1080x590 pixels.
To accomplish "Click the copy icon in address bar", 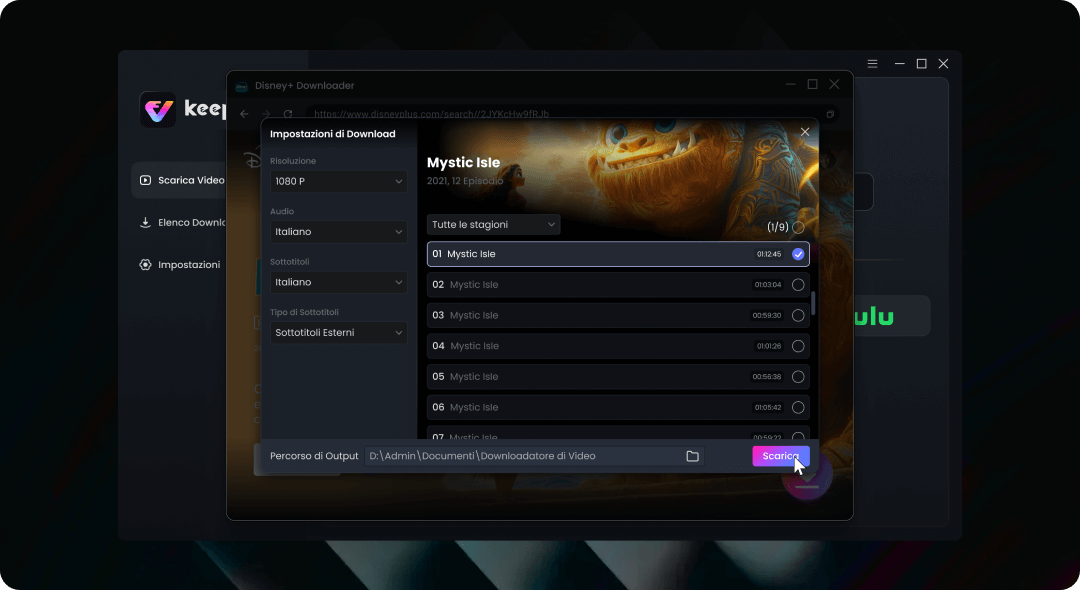I will click(829, 114).
